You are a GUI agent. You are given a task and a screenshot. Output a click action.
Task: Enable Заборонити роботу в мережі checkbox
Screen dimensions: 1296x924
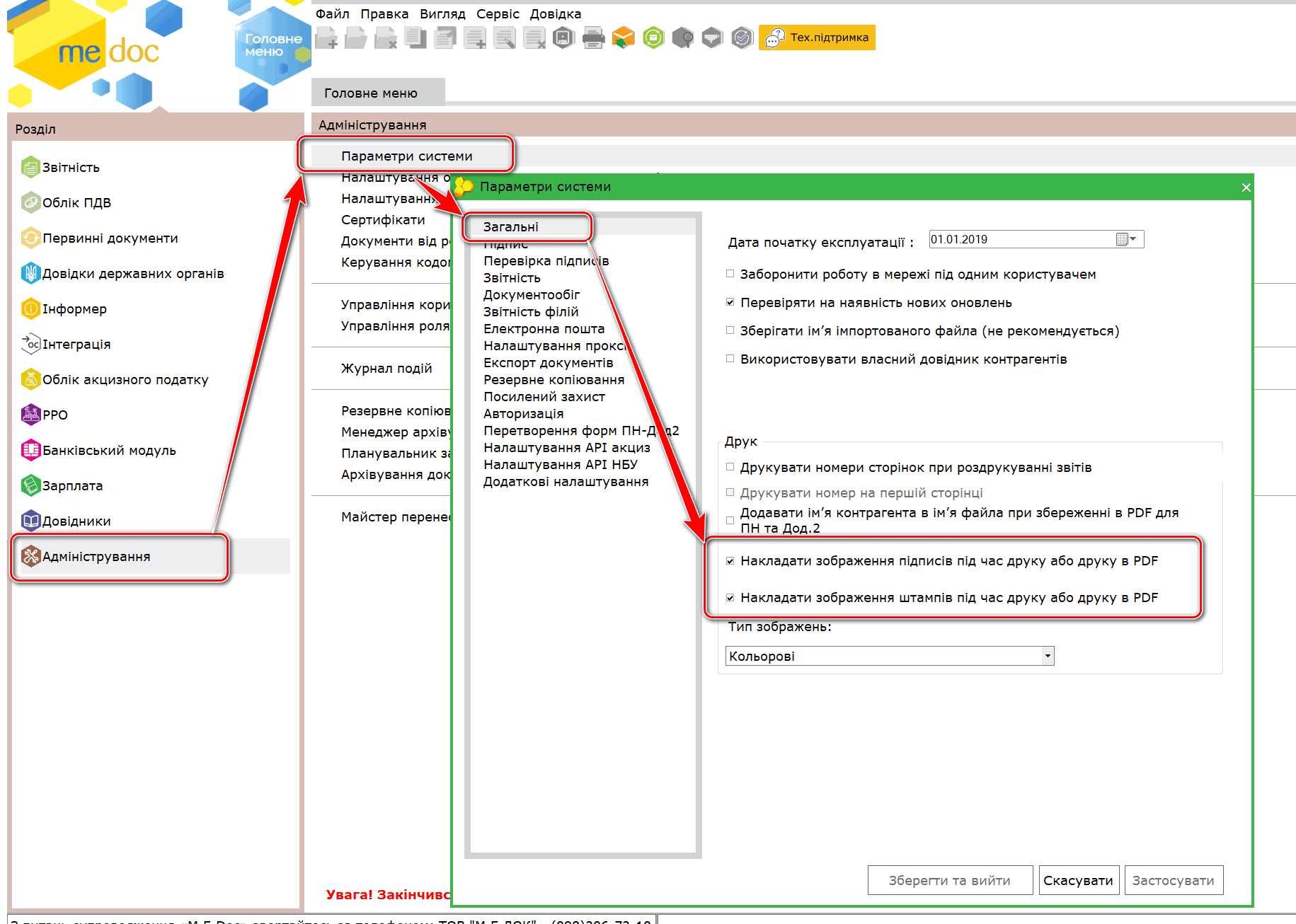(x=730, y=275)
